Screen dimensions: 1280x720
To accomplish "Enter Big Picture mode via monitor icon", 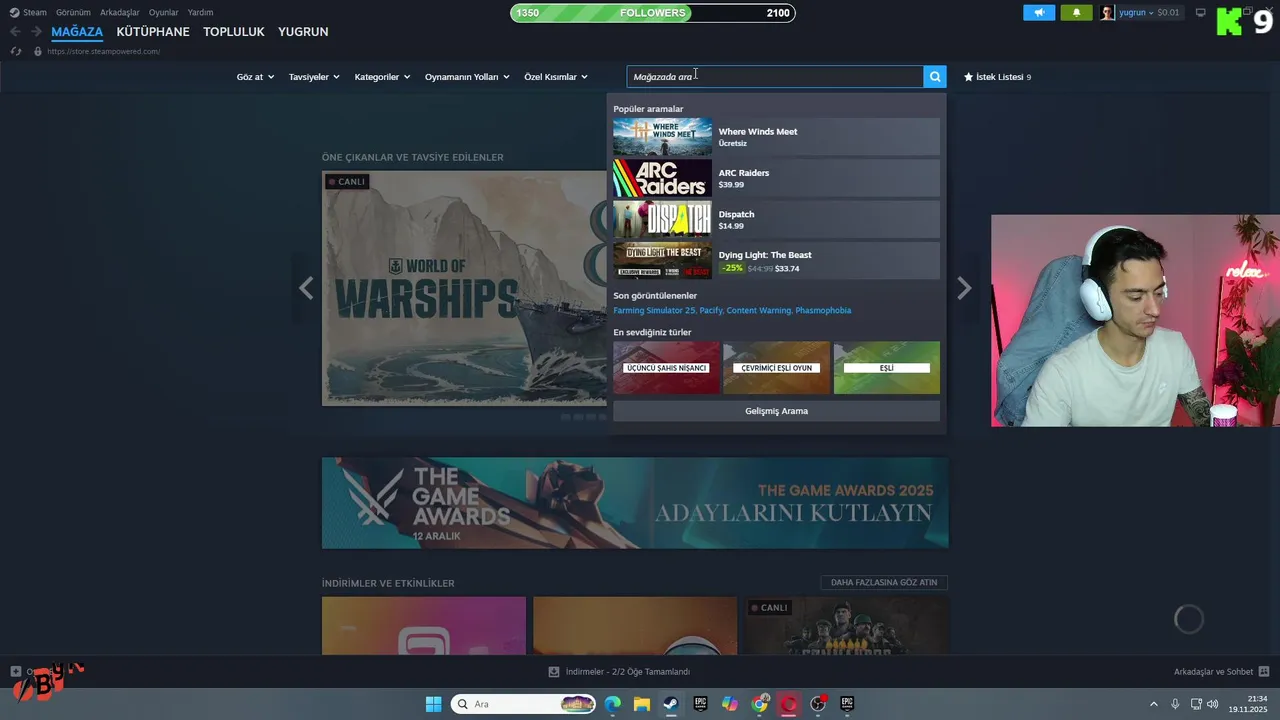I will [1201, 13].
